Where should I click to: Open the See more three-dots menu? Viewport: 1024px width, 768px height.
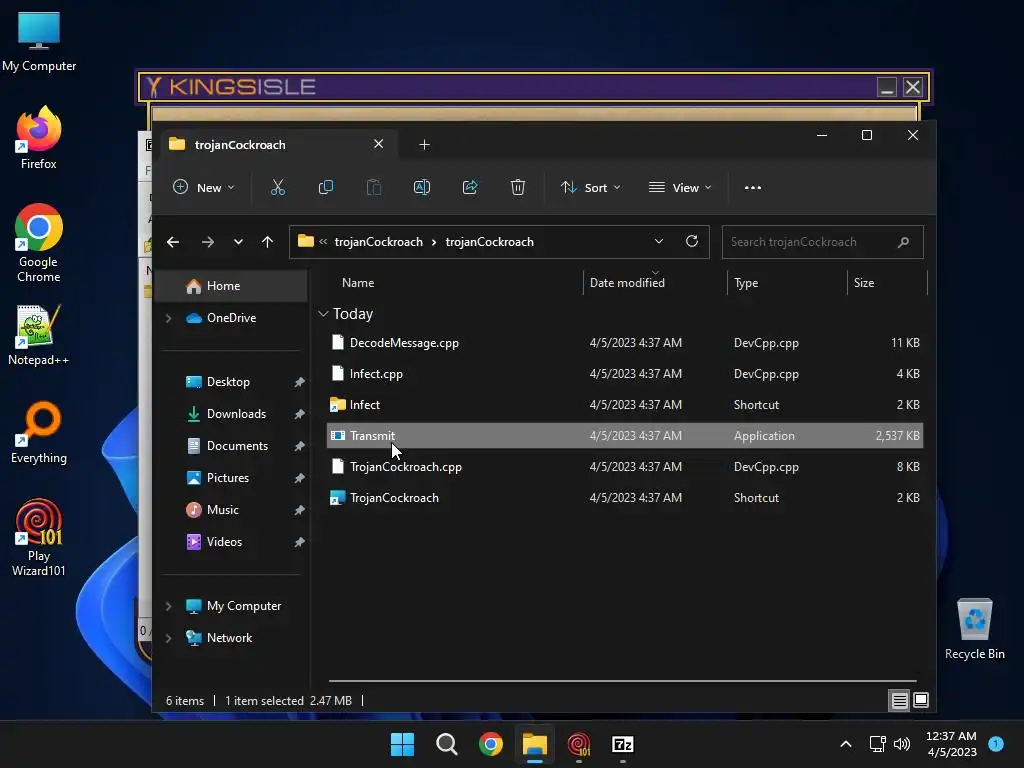[x=752, y=187]
